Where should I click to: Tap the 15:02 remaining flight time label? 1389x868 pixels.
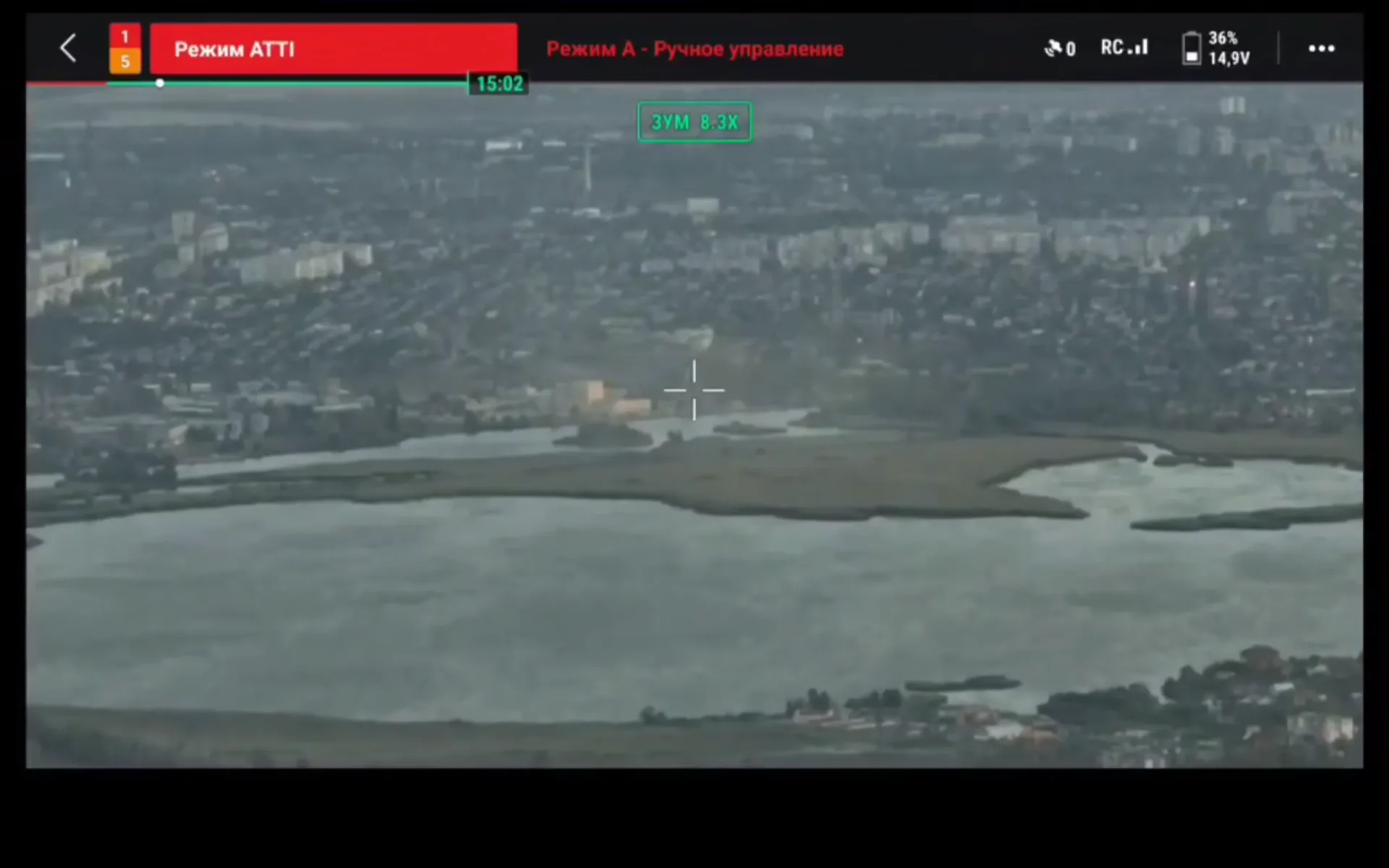coord(499,84)
